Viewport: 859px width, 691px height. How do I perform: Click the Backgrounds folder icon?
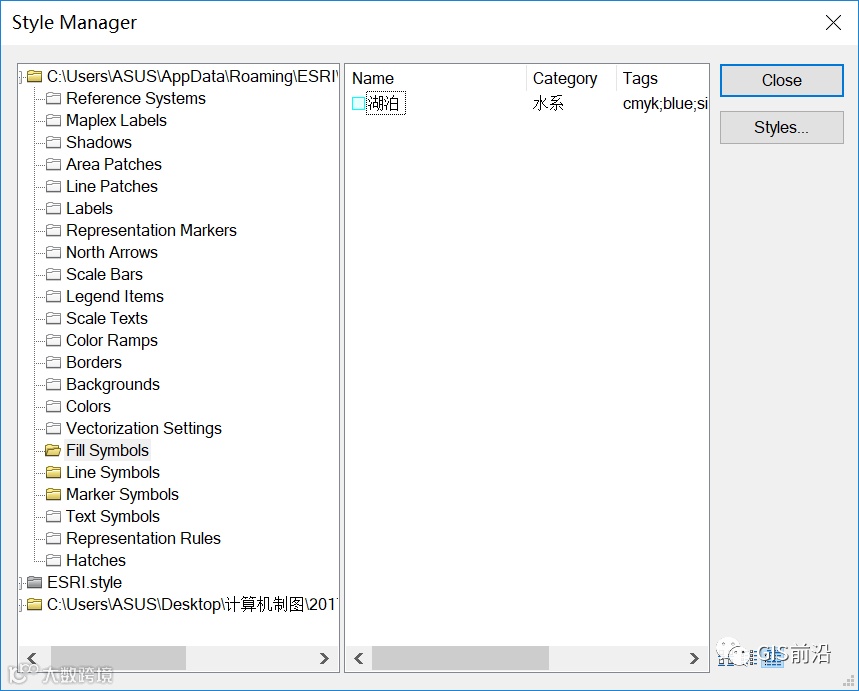pos(53,384)
